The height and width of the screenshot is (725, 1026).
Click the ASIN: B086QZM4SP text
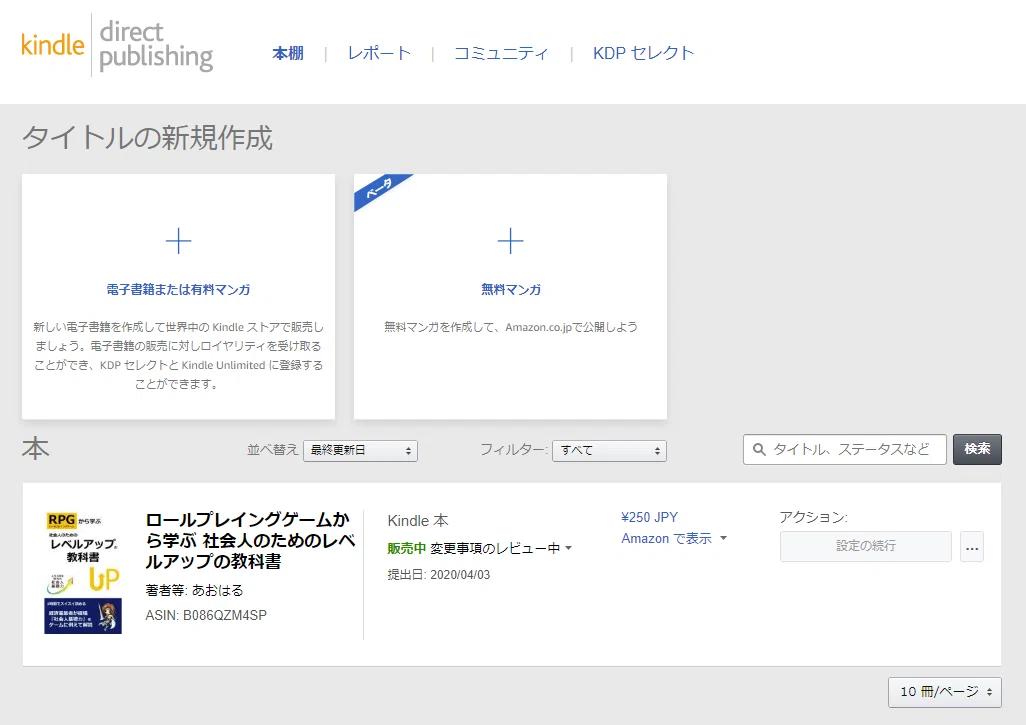coord(206,615)
